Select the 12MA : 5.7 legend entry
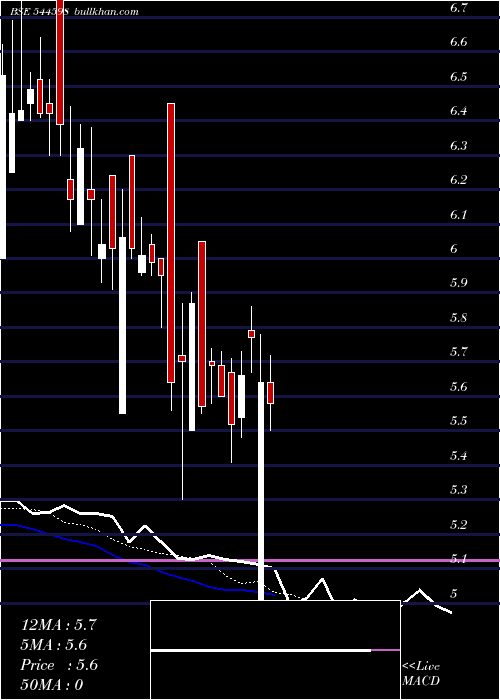Image resolution: width=500 pixels, height=700 pixels. pos(58,625)
